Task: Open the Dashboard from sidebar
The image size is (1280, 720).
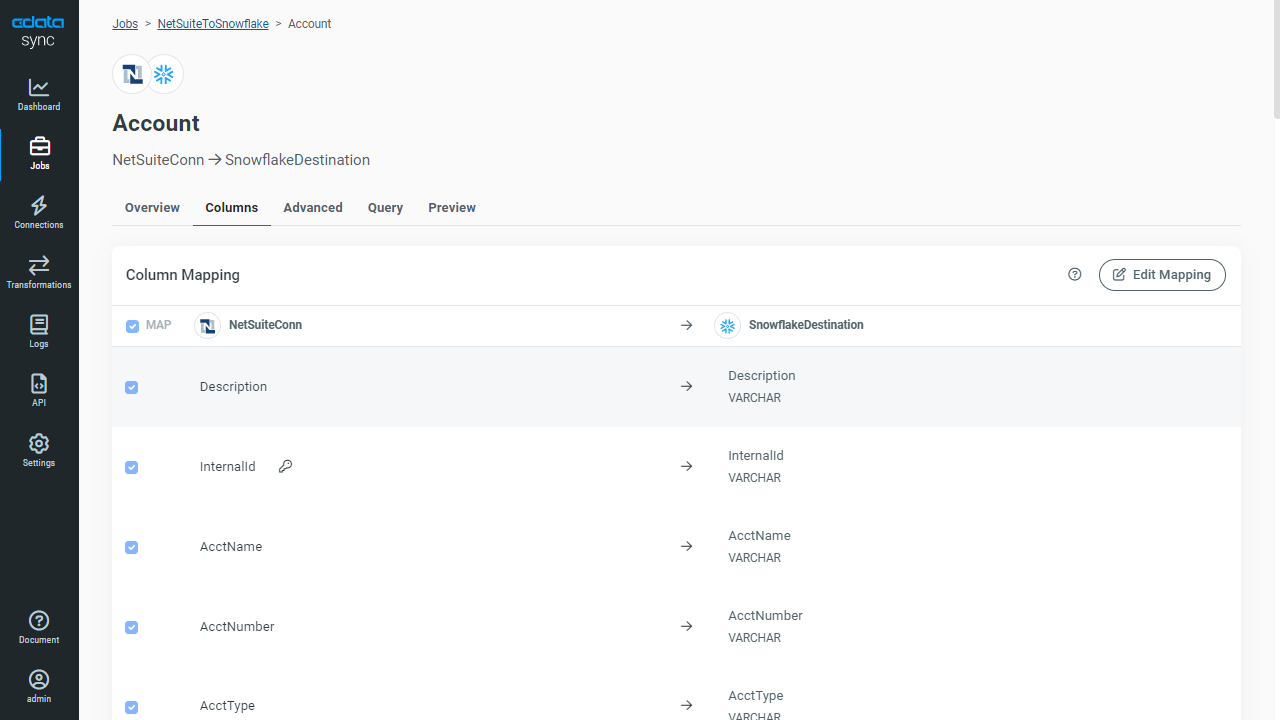Action: 39,95
